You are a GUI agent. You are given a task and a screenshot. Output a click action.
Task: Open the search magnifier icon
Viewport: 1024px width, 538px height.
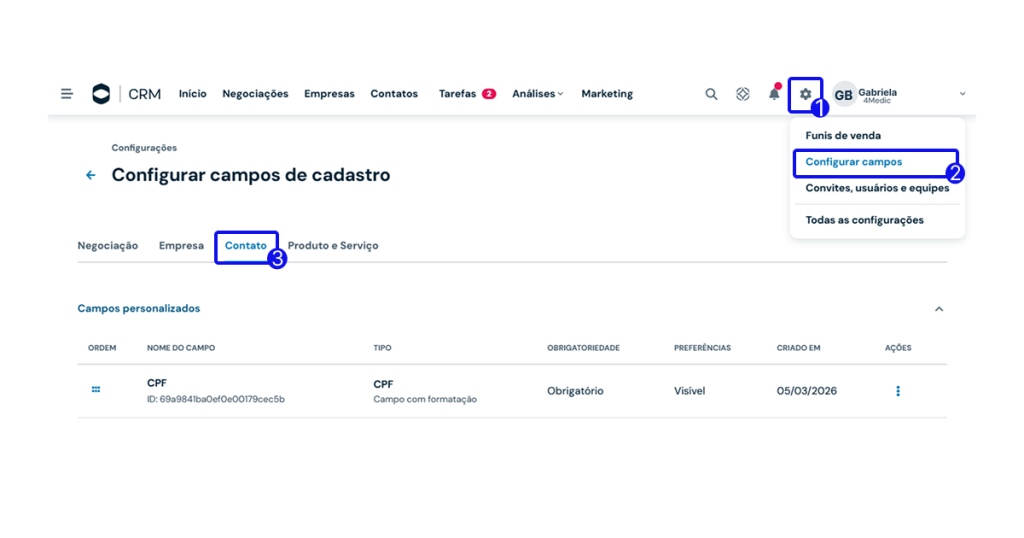tap(711, 94)
